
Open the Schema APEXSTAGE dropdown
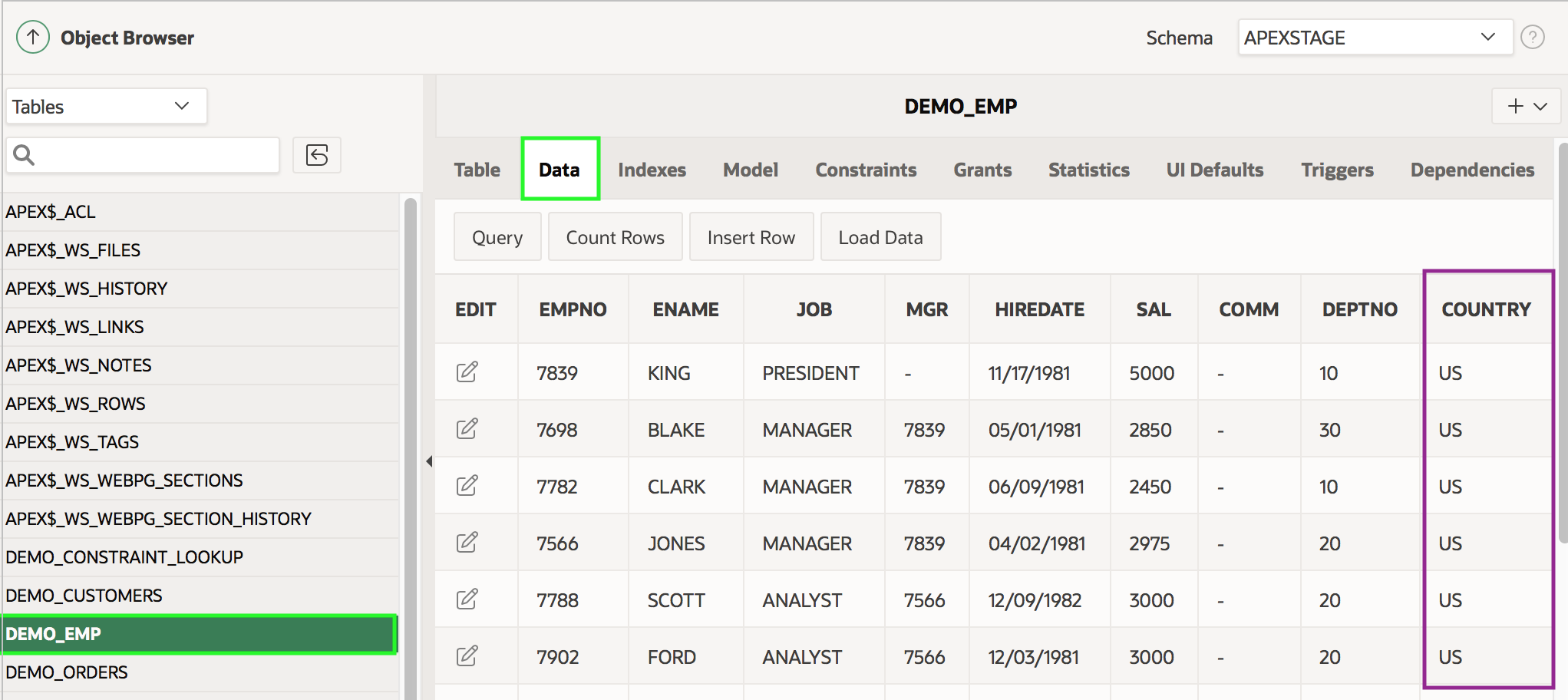[1374, 38]
